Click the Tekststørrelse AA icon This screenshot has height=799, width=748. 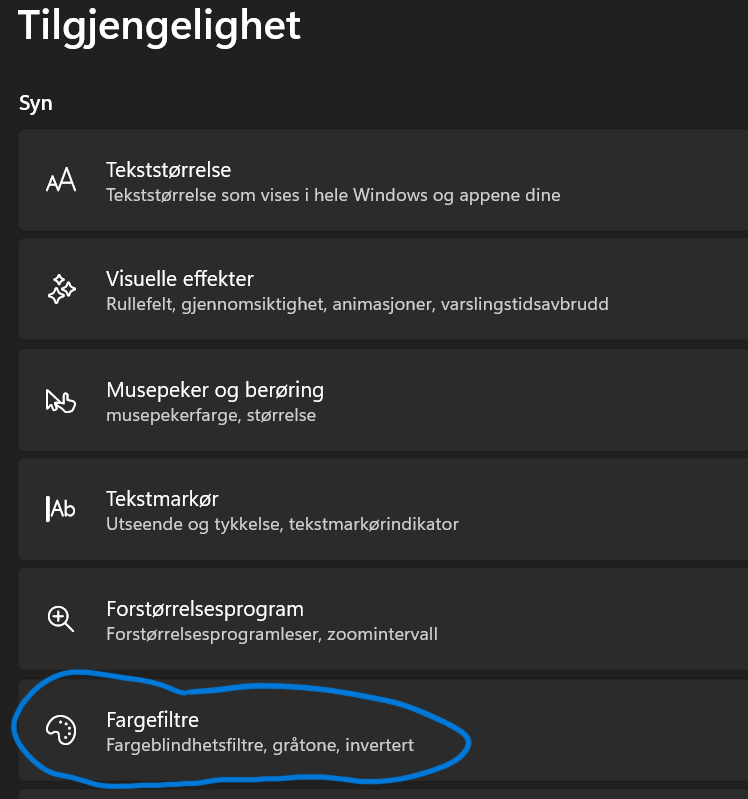61,181
